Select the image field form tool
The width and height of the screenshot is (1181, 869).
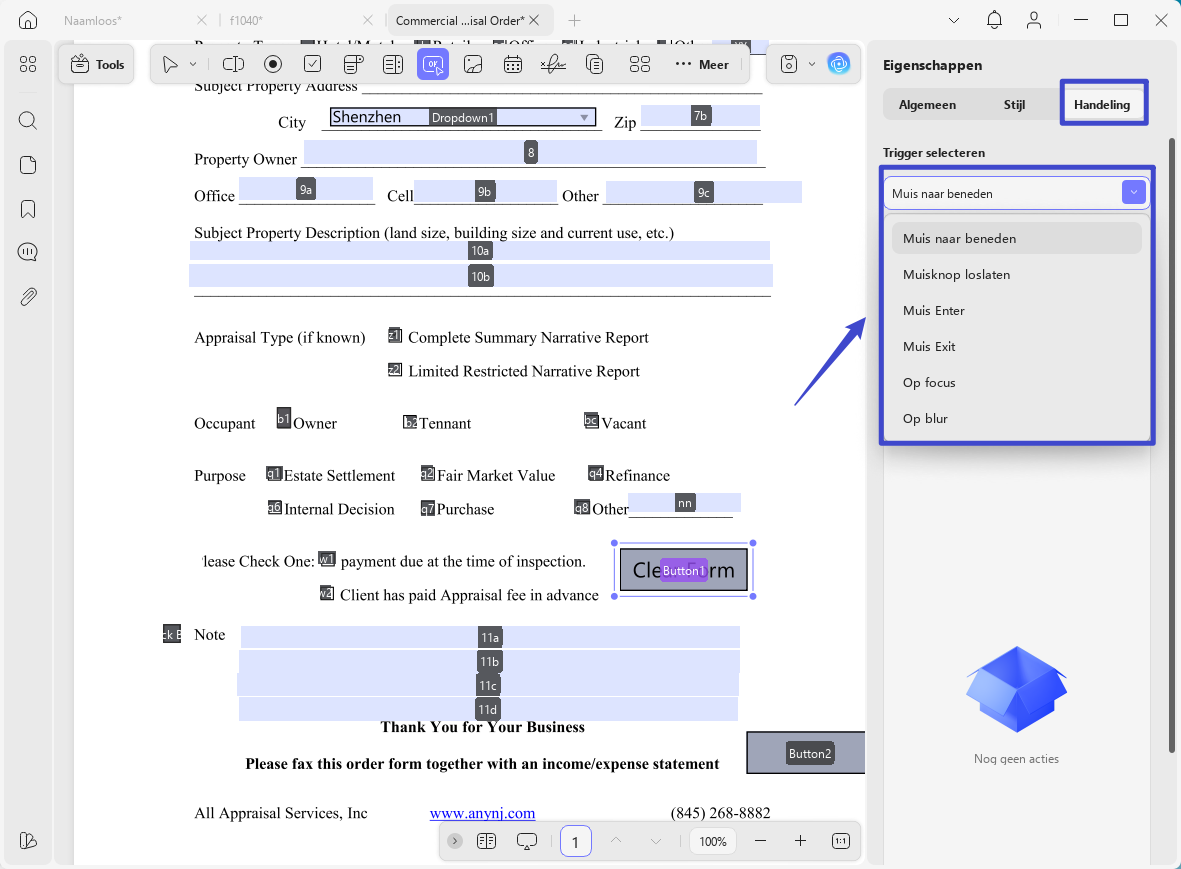tap(473, 65)
